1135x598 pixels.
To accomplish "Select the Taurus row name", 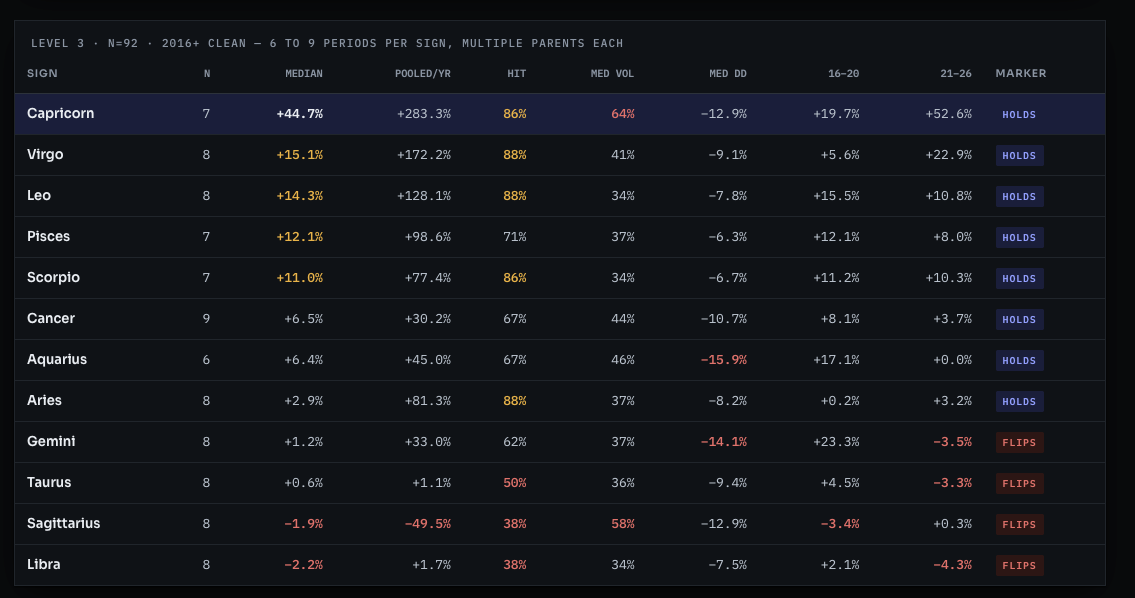I will [48, 483].
